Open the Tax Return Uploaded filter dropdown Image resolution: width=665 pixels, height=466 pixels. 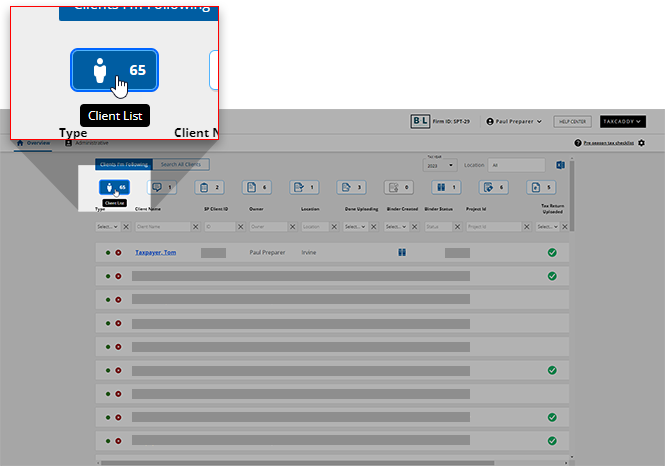point(548,227)
